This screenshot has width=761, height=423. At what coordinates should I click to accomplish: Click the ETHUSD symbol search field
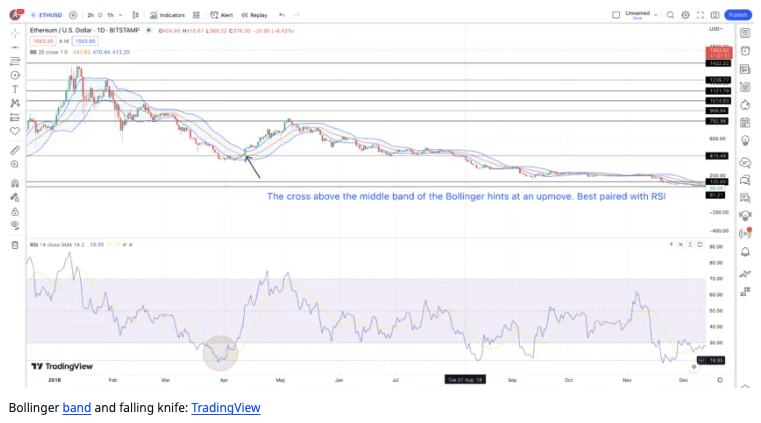coord(47,15)
